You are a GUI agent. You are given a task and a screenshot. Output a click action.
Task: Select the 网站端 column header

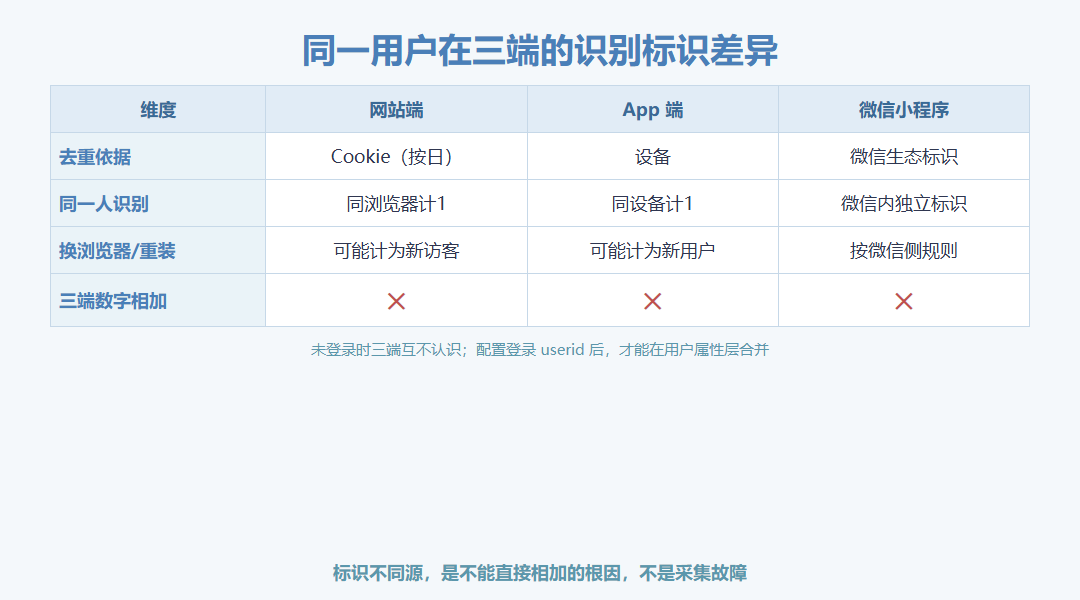(396, 110)
